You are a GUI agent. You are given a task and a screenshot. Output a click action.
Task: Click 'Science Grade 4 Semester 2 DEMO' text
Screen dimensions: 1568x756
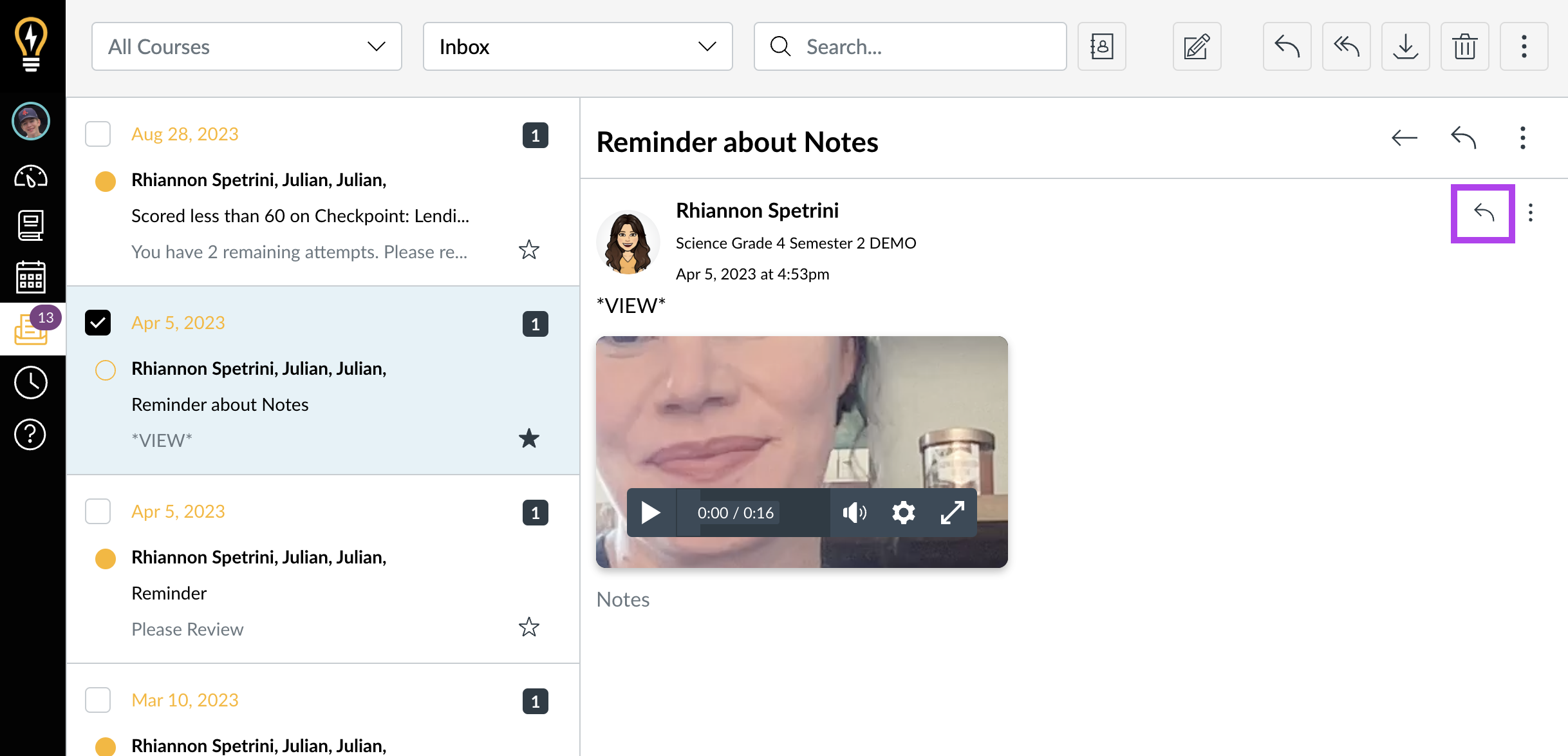click(x=796, y=243)
